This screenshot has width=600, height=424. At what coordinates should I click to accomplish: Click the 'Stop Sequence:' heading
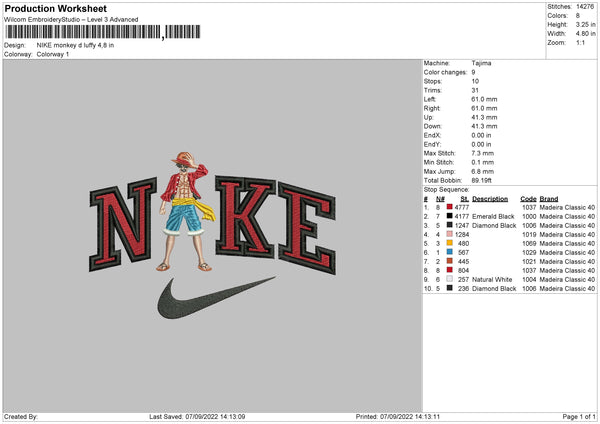tap(446, 190)
